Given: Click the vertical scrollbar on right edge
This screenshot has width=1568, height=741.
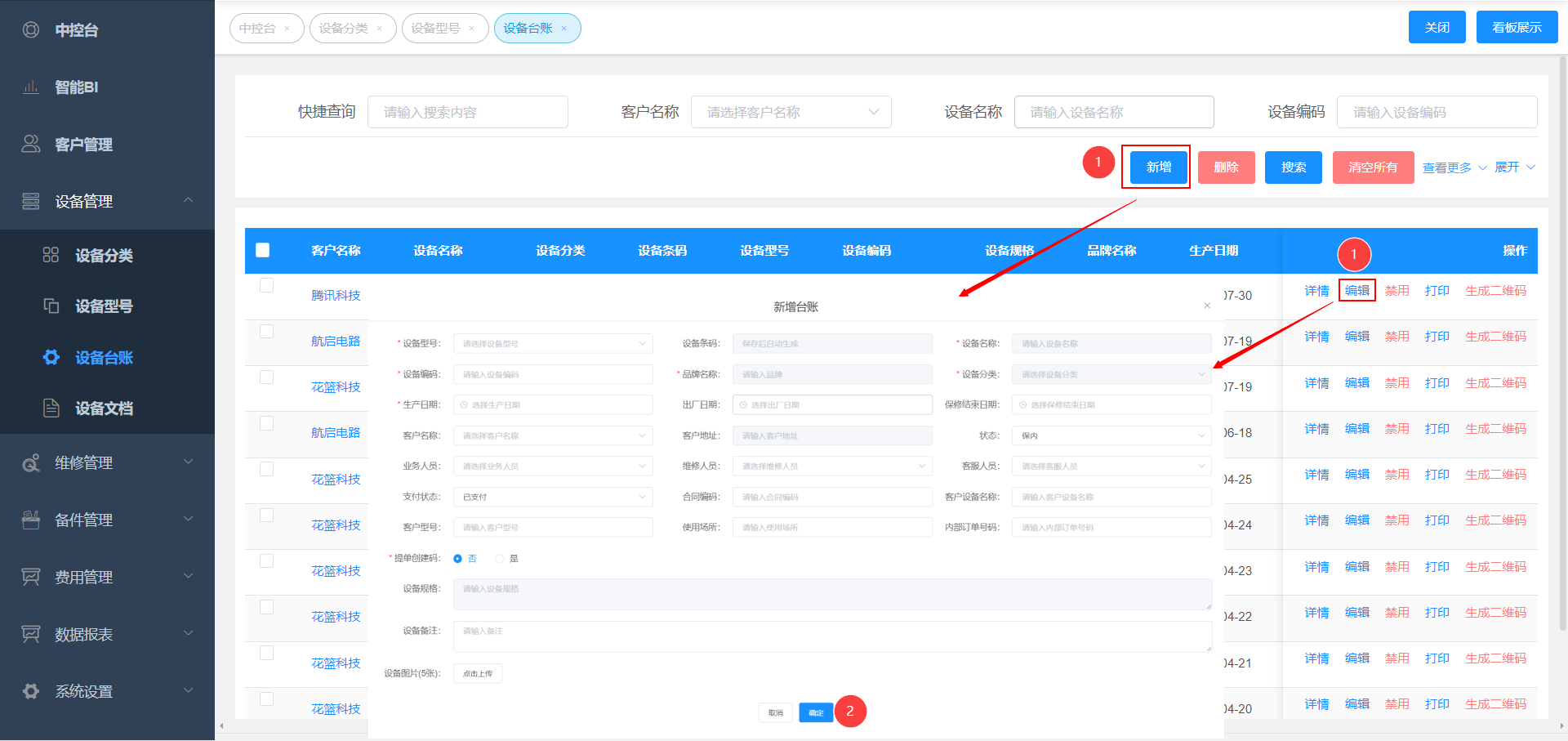Looking at the screenshot, I should coord(1563,343).
